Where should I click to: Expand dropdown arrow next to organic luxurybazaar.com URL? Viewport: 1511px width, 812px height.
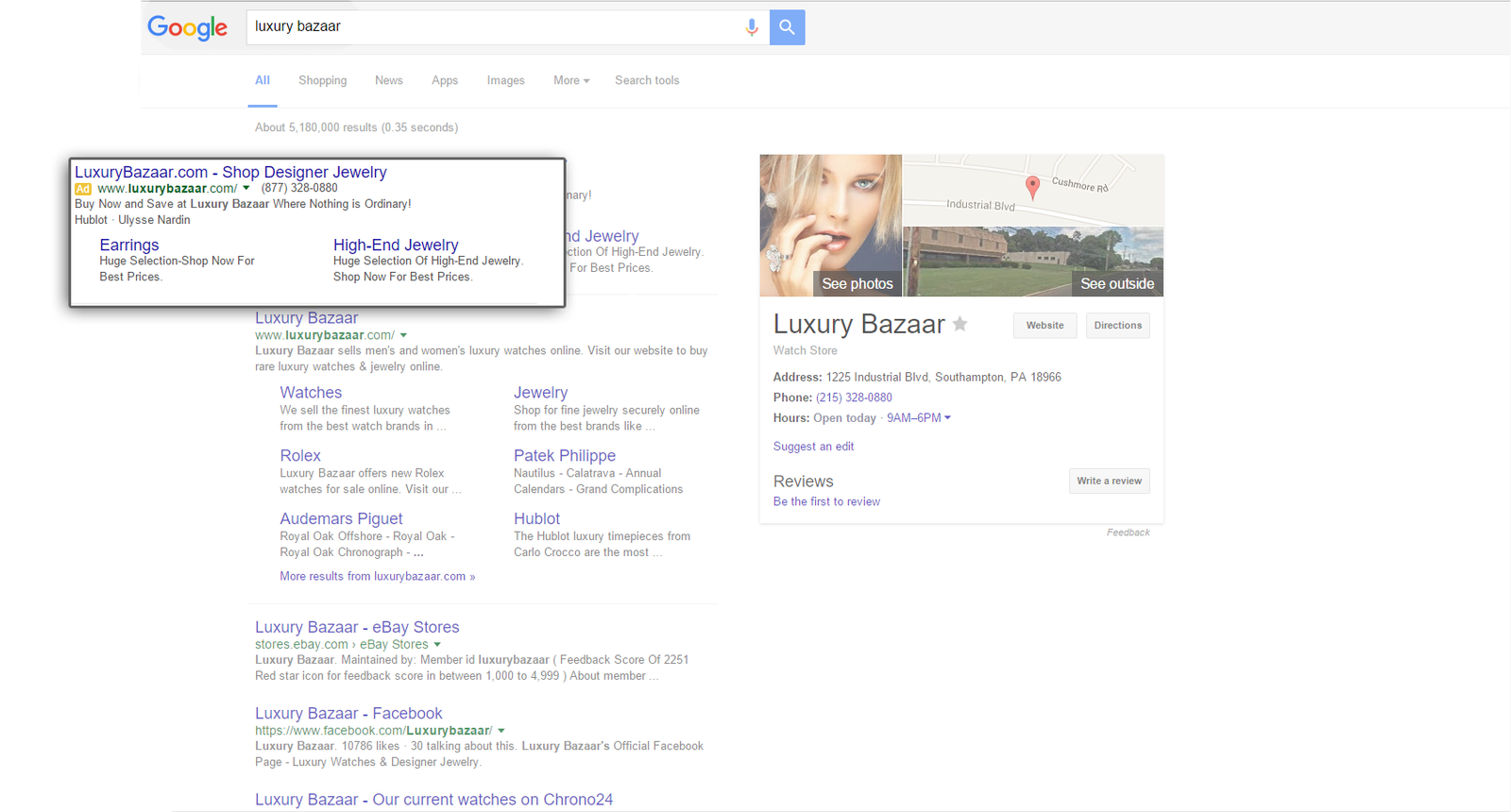[x=403, y=335]
